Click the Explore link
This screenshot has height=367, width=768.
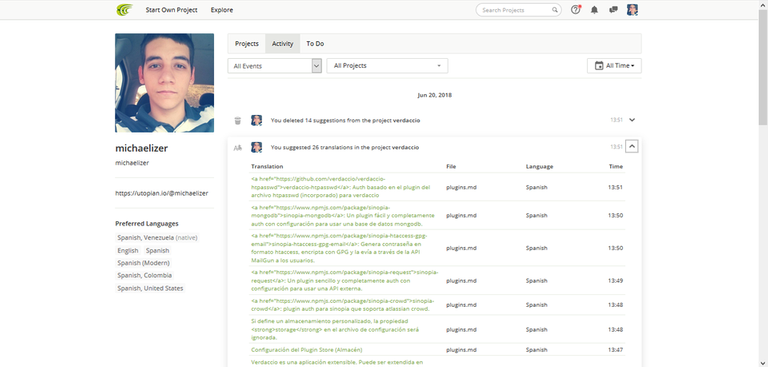pyautogui.click(x=222, y=10)
